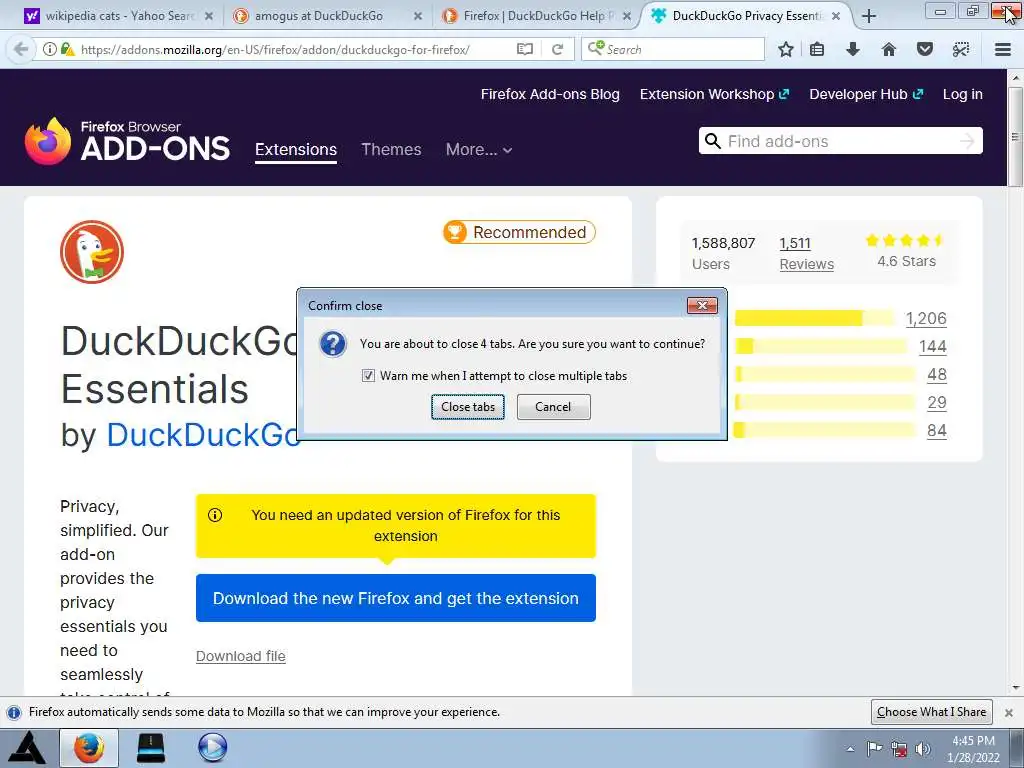Show hidden tray icons arrow
Image resolution: width=1024 pixels, height=768 pixels.
click(850, 750)
